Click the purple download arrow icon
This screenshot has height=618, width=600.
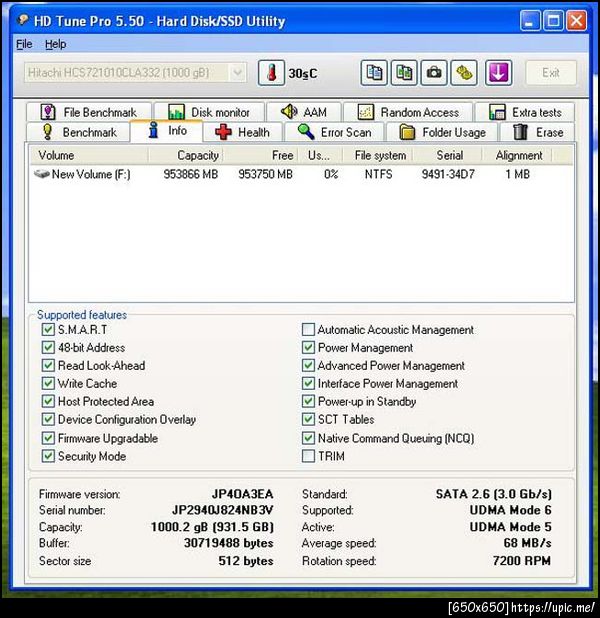tap(499, 73)
